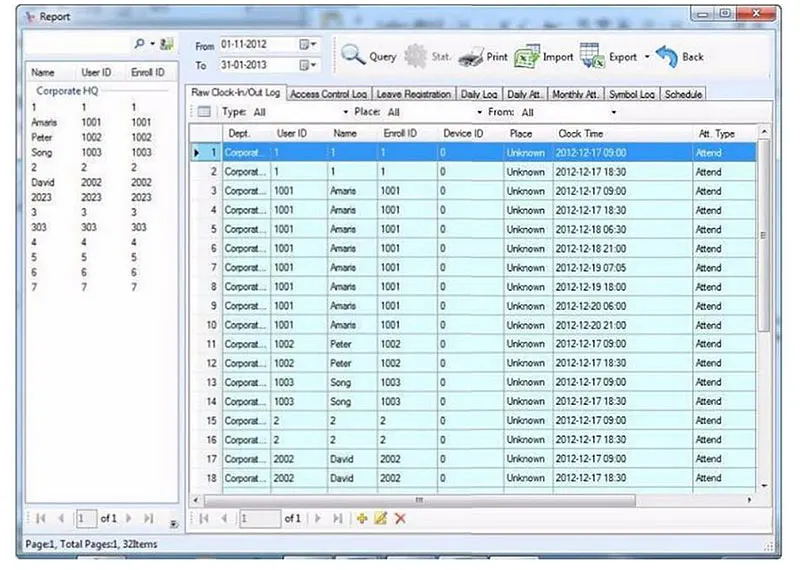Image resolution: width=800 pixels, height=570 pixels.
Task: Go to last page in log pager
Action: click(x=337, y=518)
